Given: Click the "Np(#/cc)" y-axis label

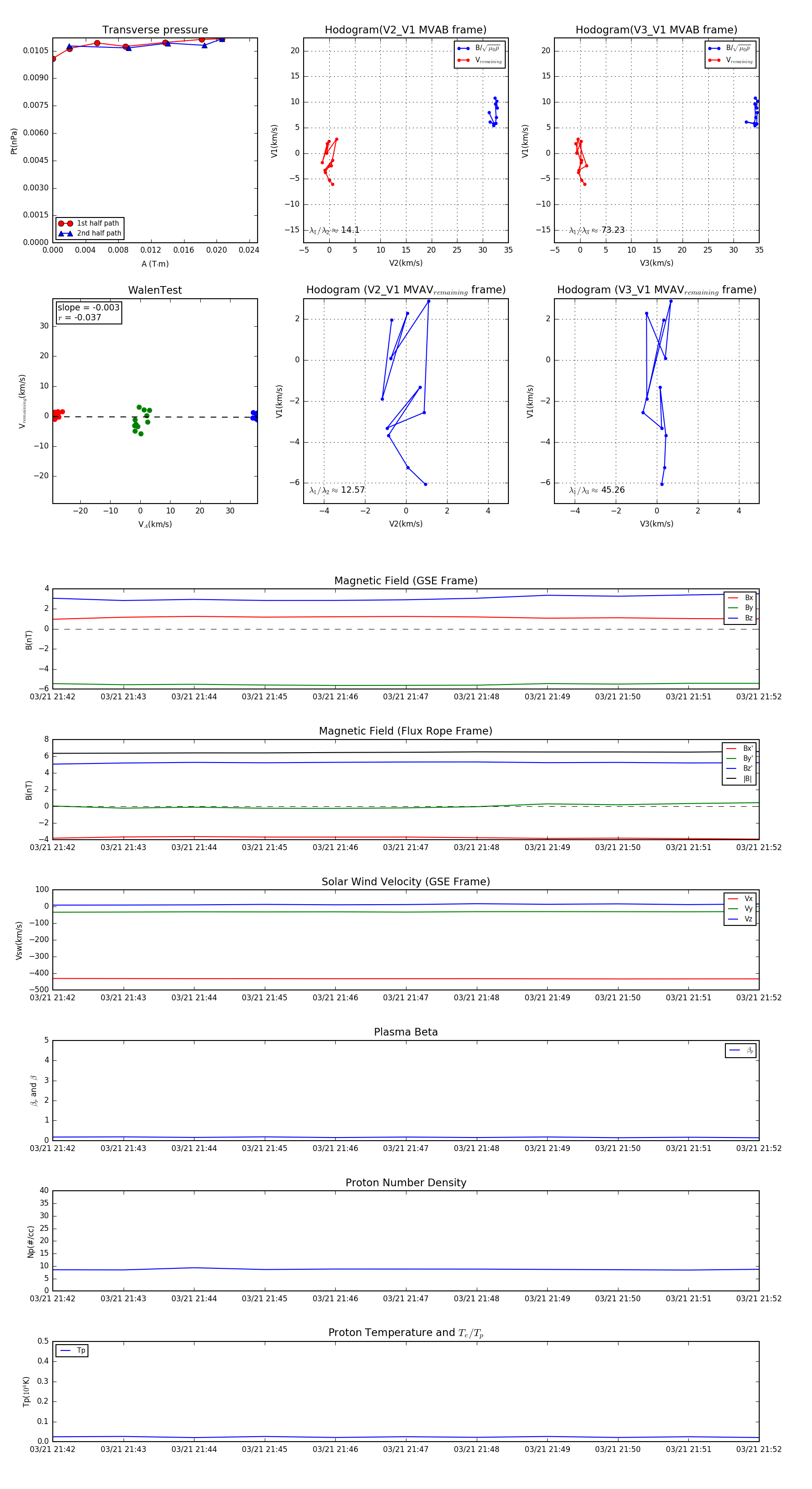Looking at the screenshot, I should click(31, 1242).
